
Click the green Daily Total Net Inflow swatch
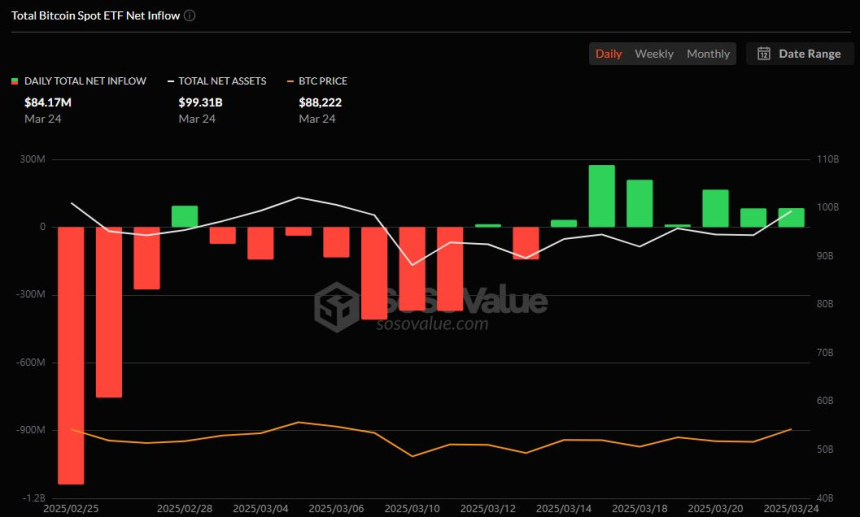tap(15, 81)
